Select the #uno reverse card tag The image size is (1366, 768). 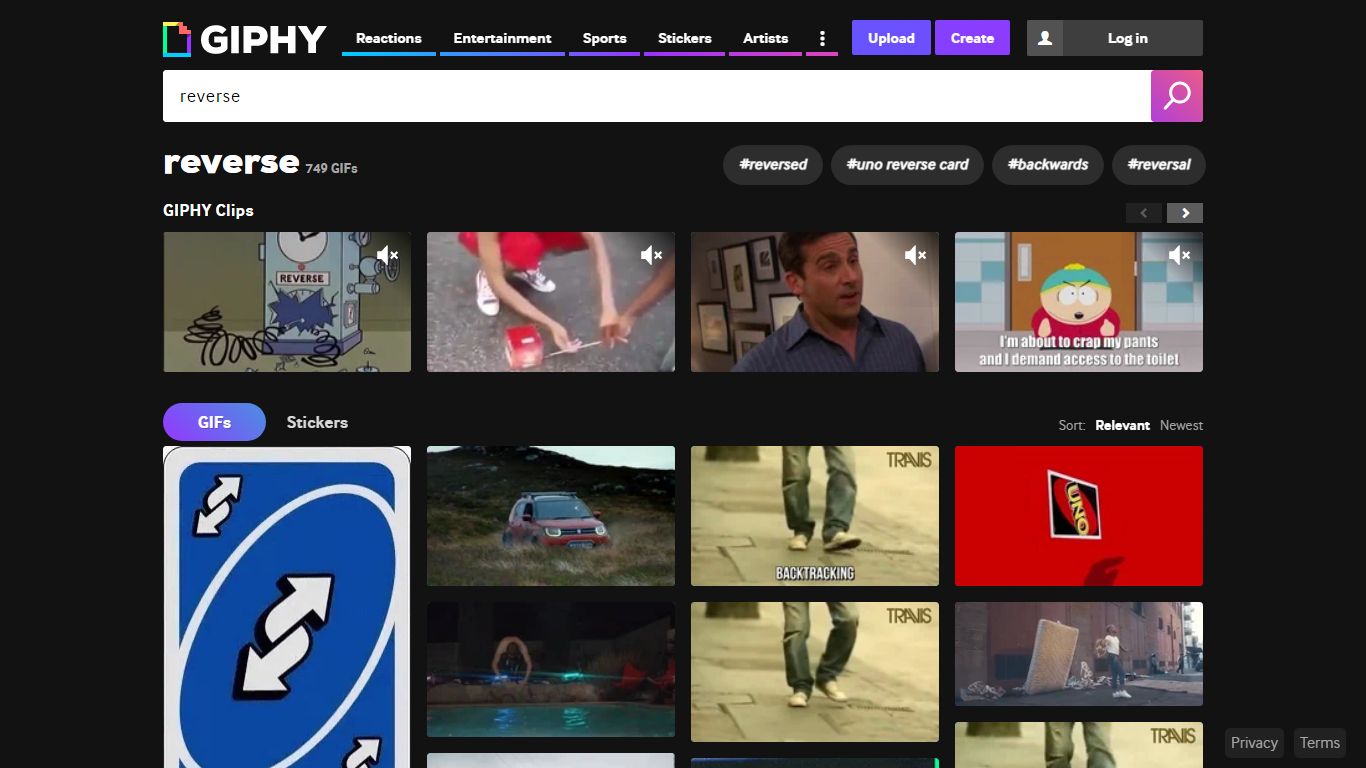(x=907, y=165)
